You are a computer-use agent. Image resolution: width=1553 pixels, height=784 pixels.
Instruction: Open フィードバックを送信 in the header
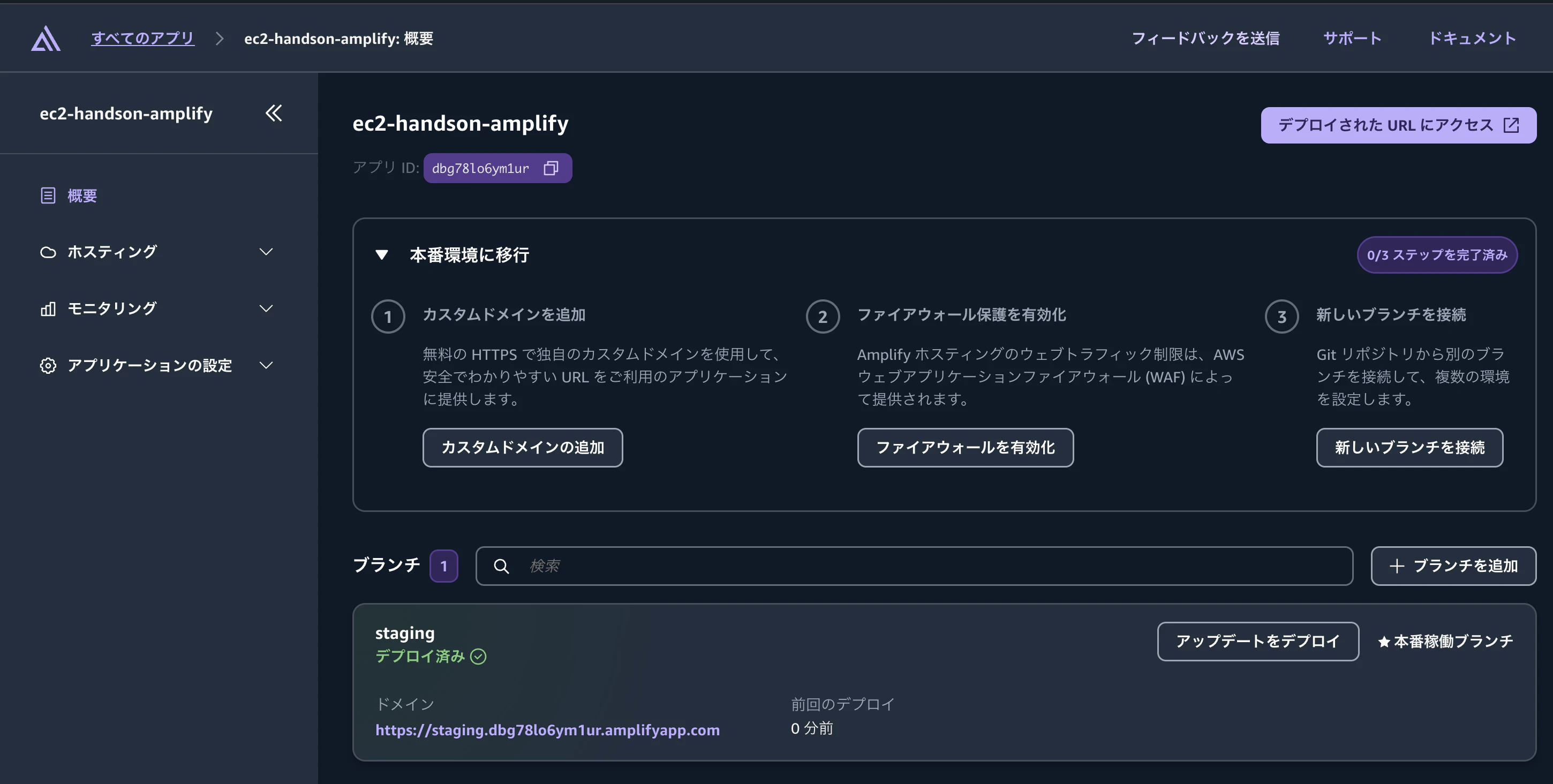click(1206, 38)
